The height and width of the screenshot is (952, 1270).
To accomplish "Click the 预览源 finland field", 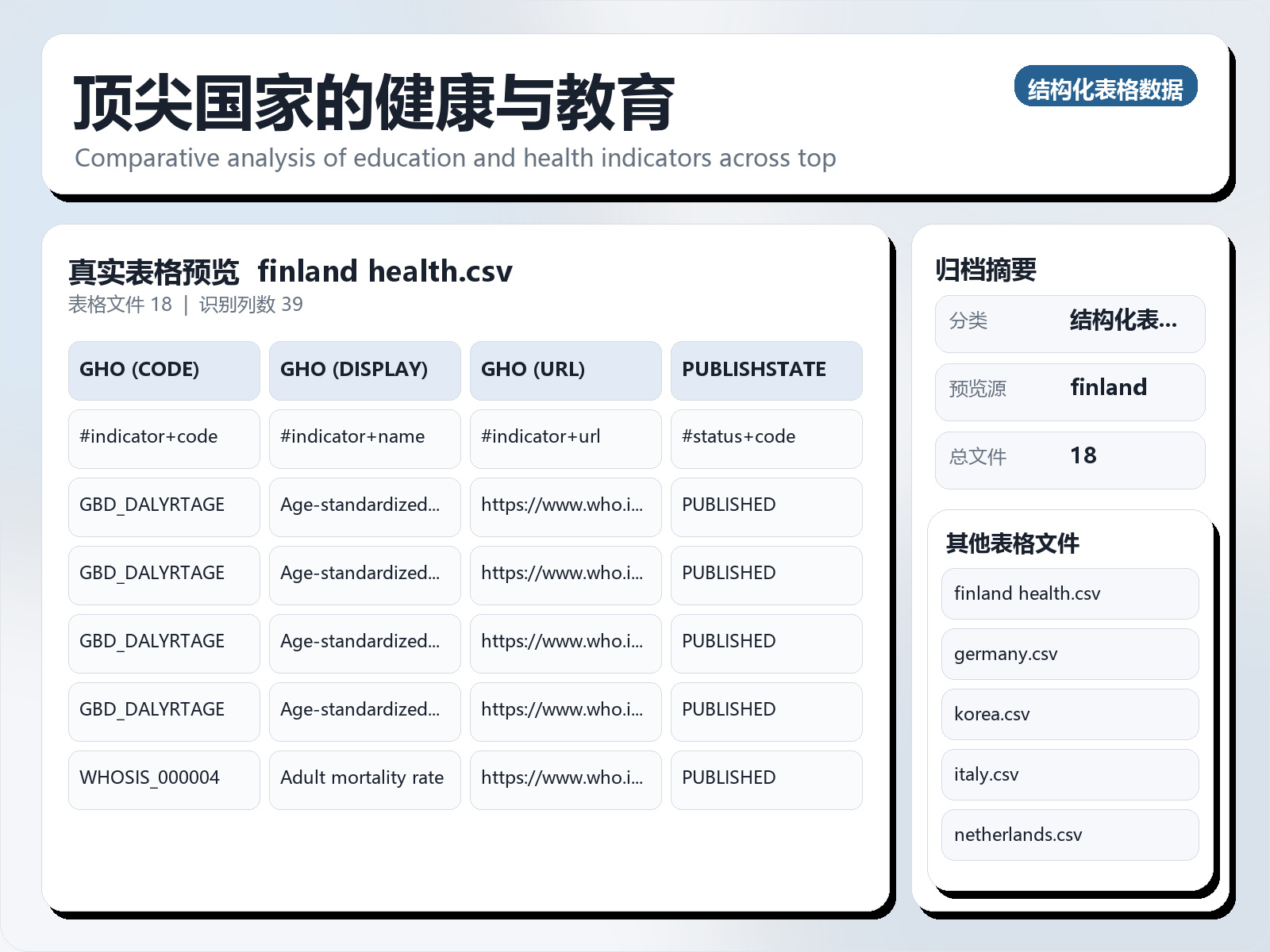I will click(x=1069, y=390).
